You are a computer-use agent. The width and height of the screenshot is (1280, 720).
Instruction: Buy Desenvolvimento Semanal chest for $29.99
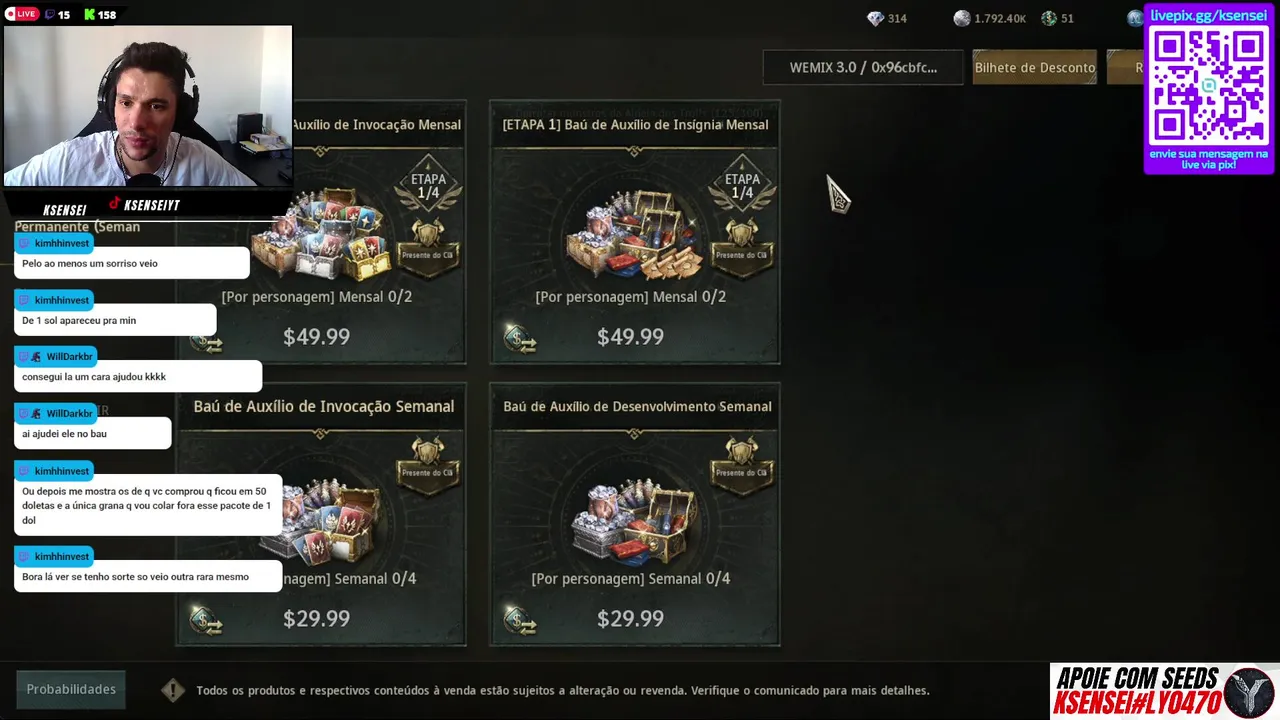point(630,619)
